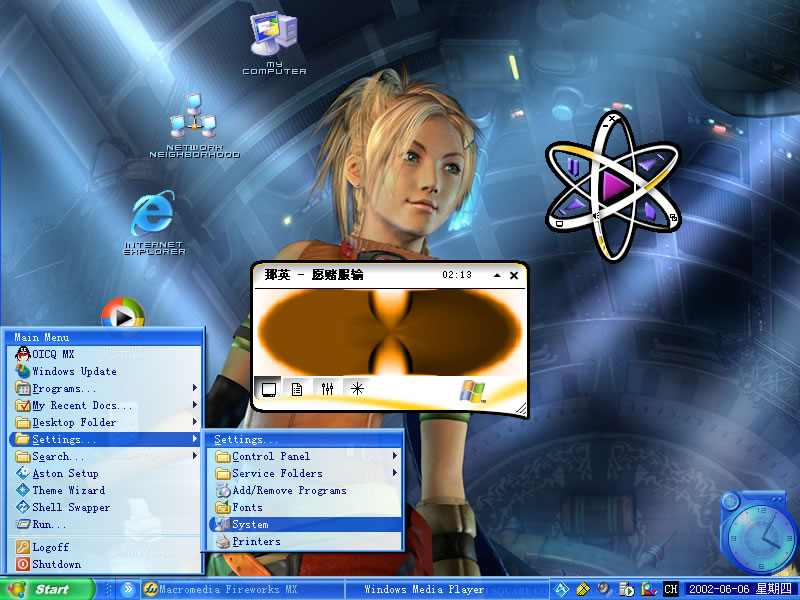Collapse player using the up-arrow button
The width and height of the screenshot is (800, 600).
click(x=496, y=275)
